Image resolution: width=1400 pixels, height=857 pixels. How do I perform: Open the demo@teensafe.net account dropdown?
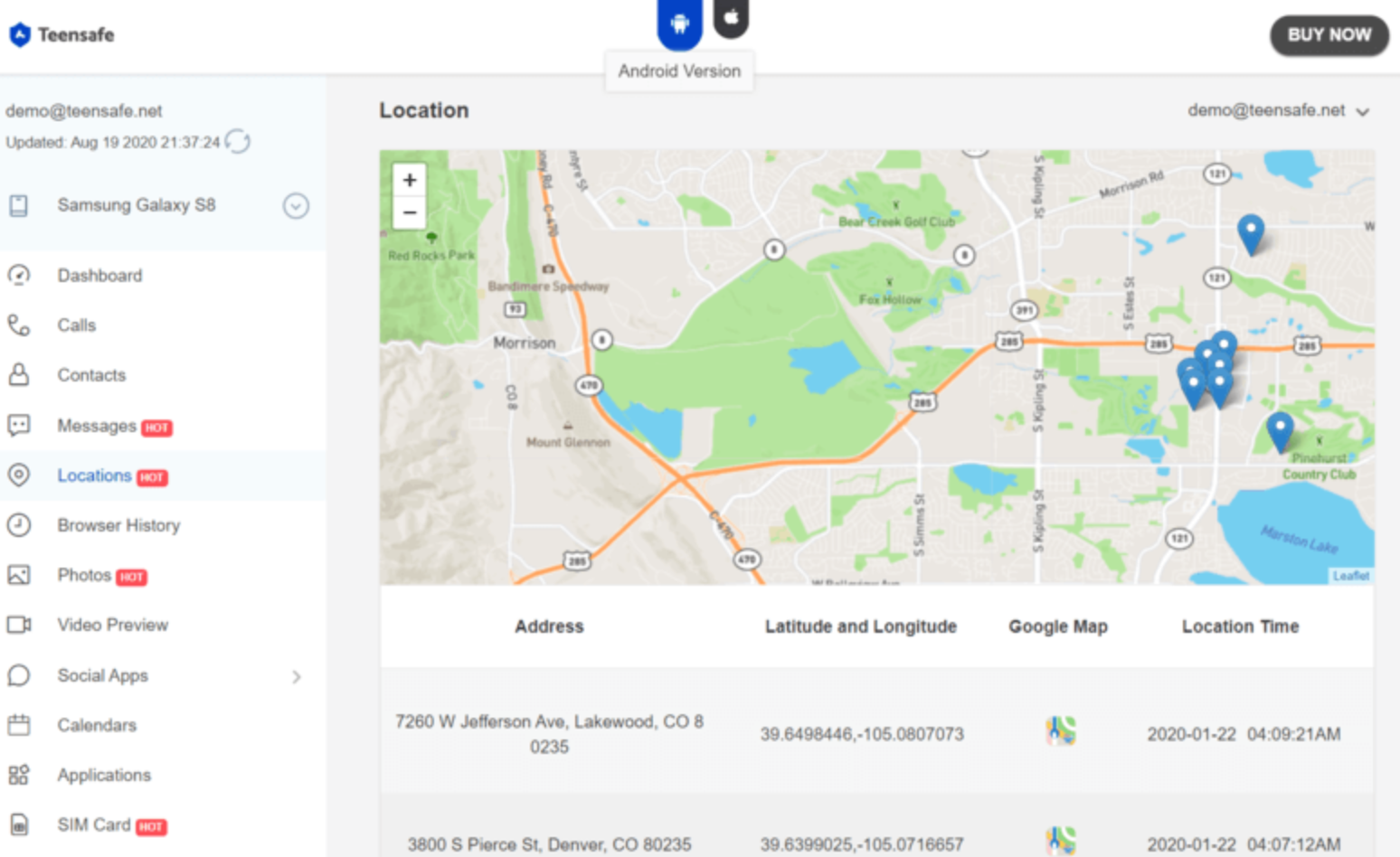click(x=1279, y=110)
